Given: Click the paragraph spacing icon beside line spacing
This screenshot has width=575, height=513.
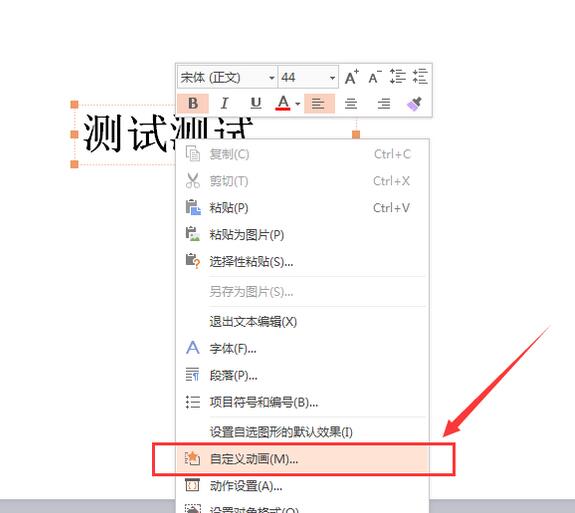Looking at the screenshot, I should (x=420, y=77).
